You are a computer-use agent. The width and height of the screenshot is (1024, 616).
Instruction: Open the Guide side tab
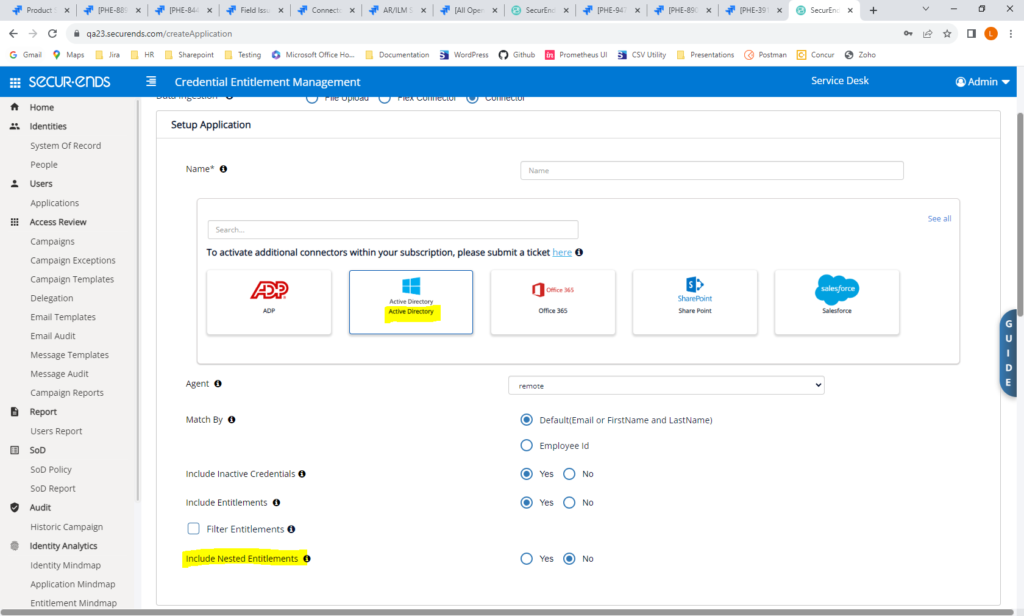point(1008,353)
